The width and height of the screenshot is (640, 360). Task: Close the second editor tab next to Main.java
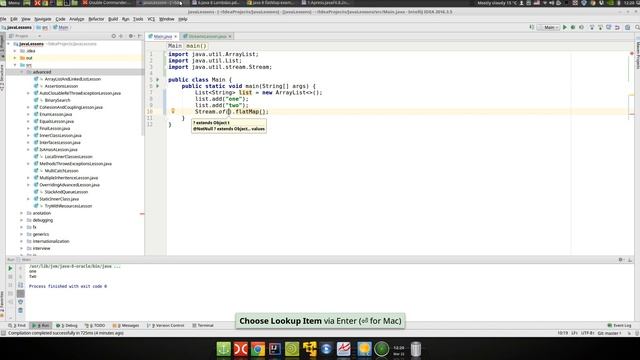[x=230, y=36]
